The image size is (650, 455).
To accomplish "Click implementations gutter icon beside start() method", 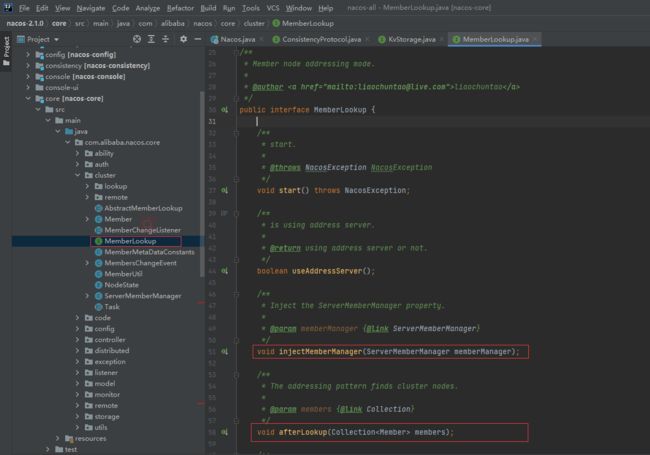I will tap(224, 190).
